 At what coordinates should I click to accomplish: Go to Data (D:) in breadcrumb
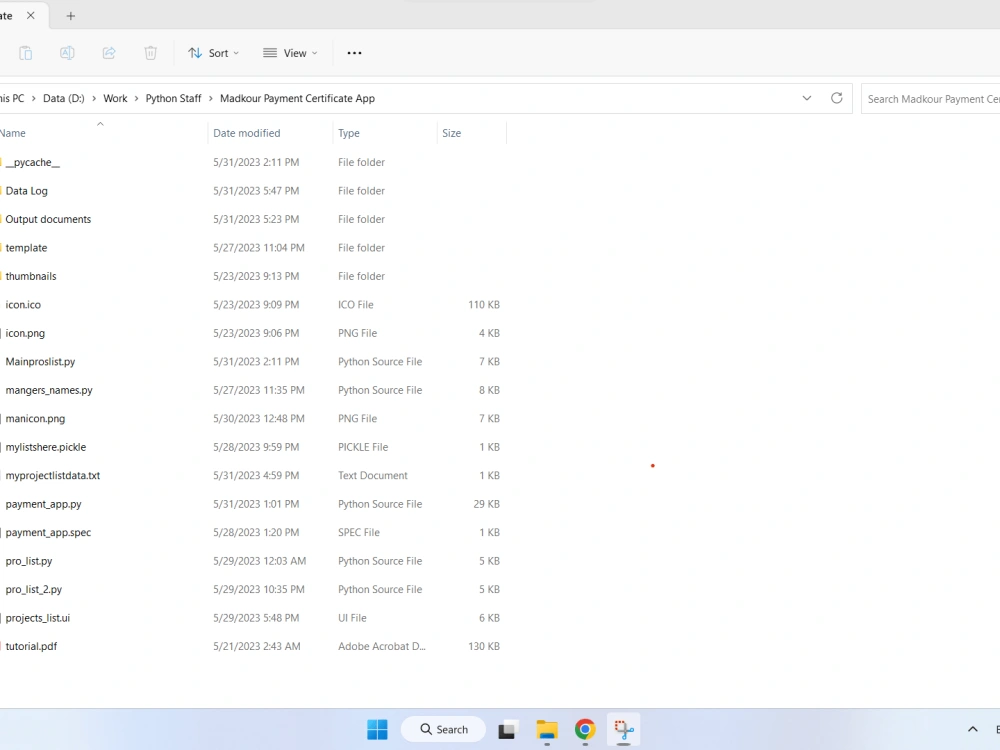[x=64, y=98]
